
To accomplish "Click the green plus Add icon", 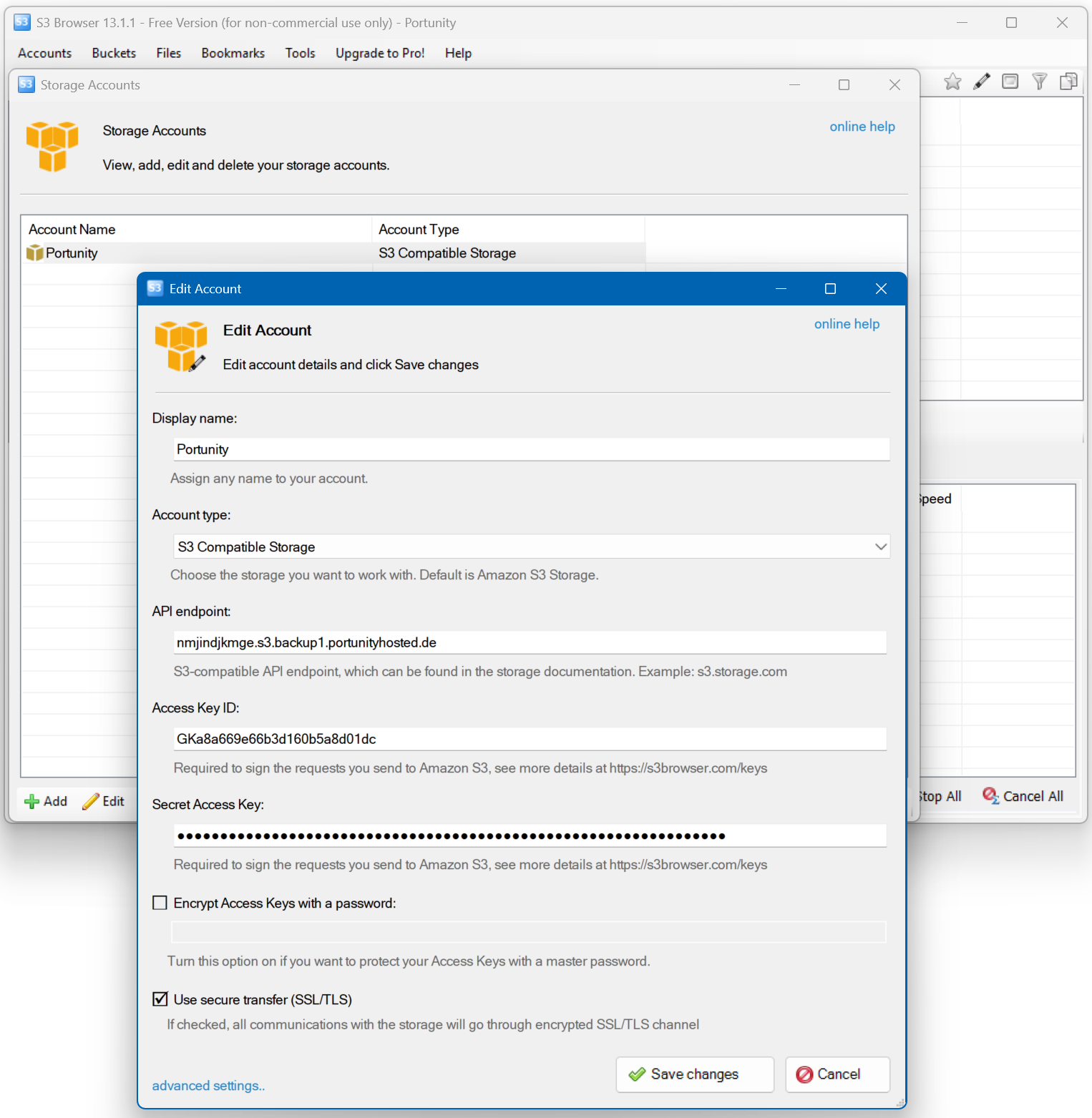I will (x=31, y=802).
